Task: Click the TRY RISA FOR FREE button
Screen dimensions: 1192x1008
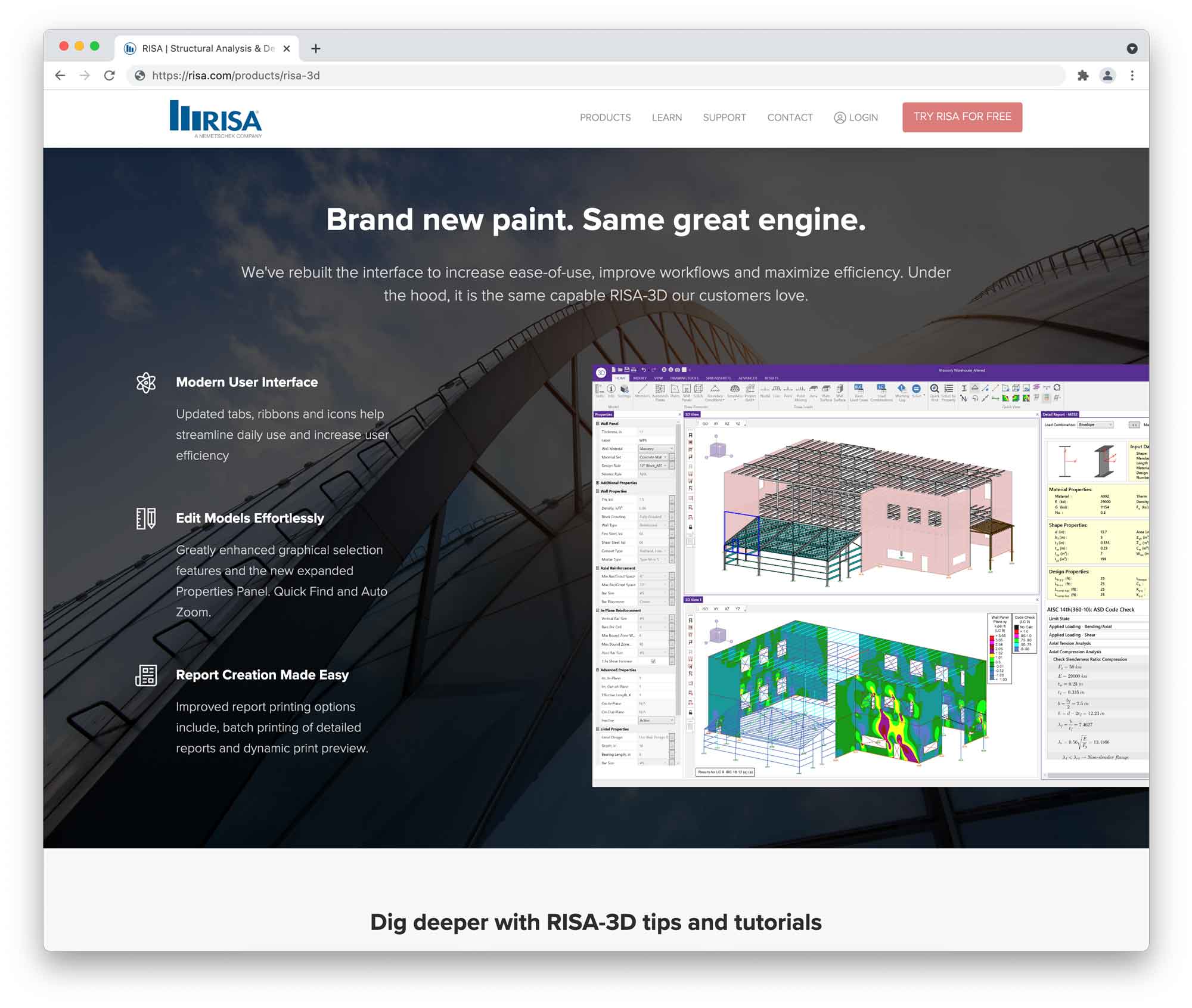Action: click(962, 117)
